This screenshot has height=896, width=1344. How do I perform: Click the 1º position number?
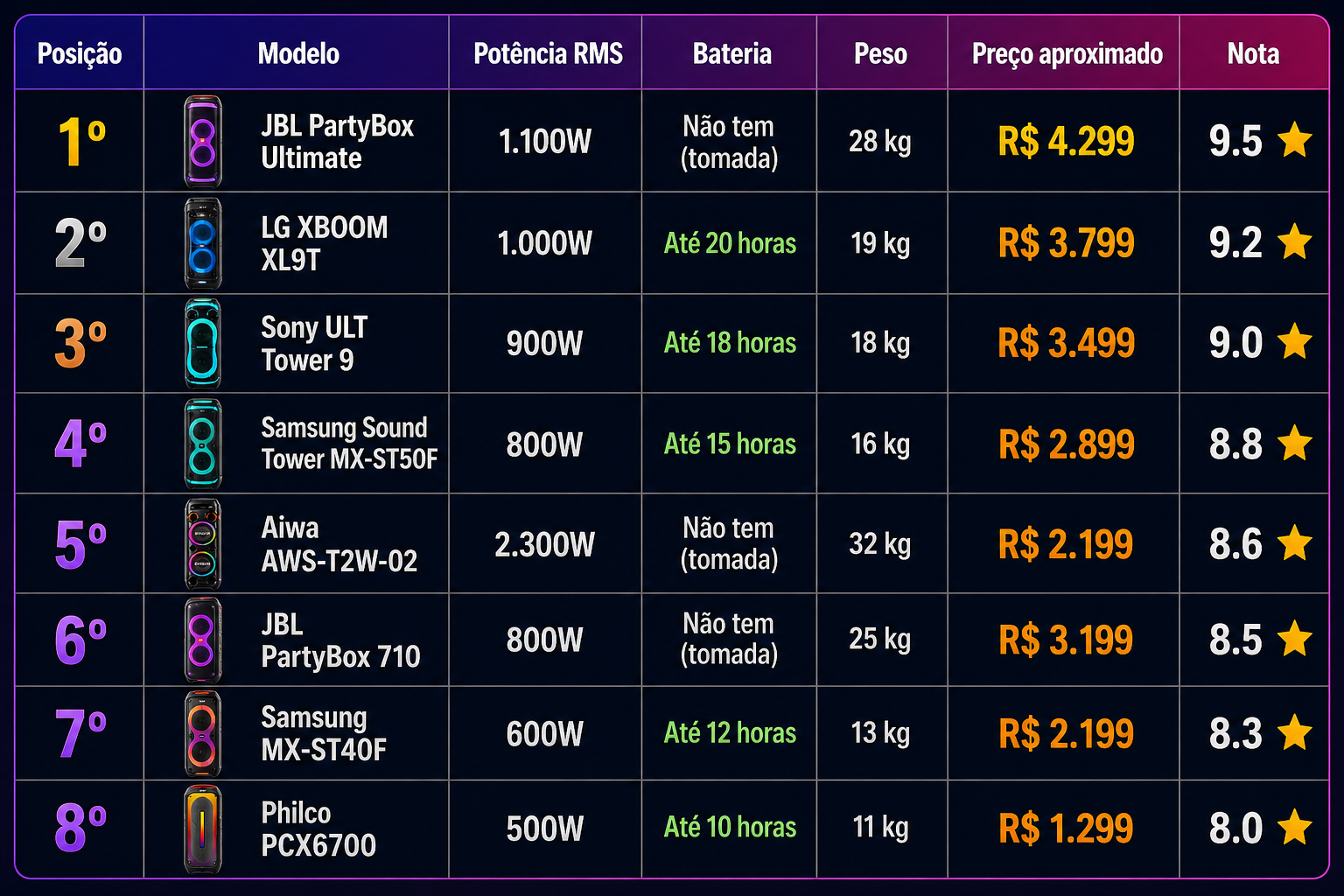[x=81, y=142]
